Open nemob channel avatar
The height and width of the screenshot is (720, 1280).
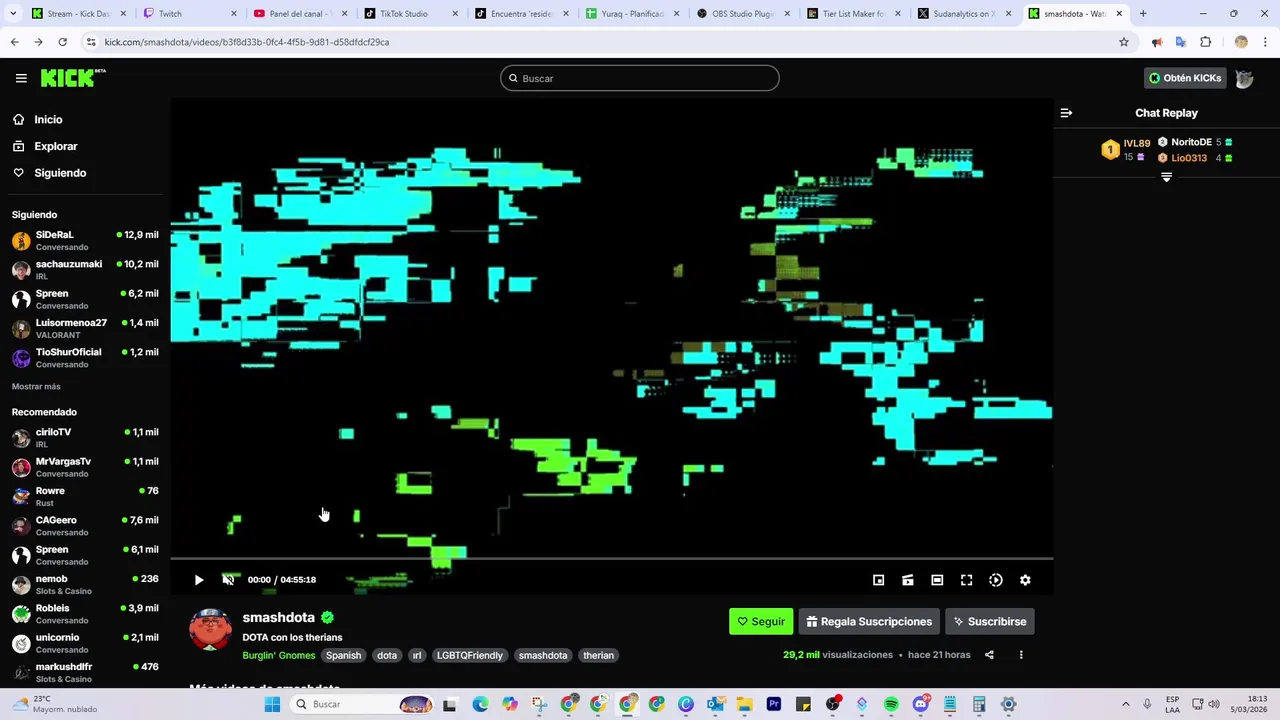click(x=21, y=585)
